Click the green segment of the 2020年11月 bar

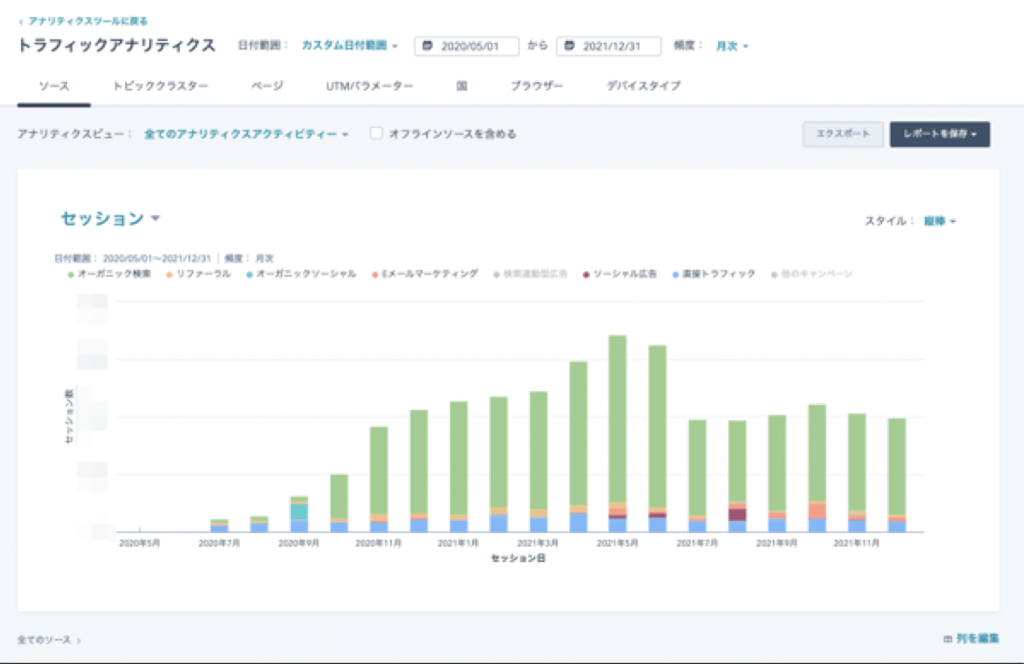(379, 471)
